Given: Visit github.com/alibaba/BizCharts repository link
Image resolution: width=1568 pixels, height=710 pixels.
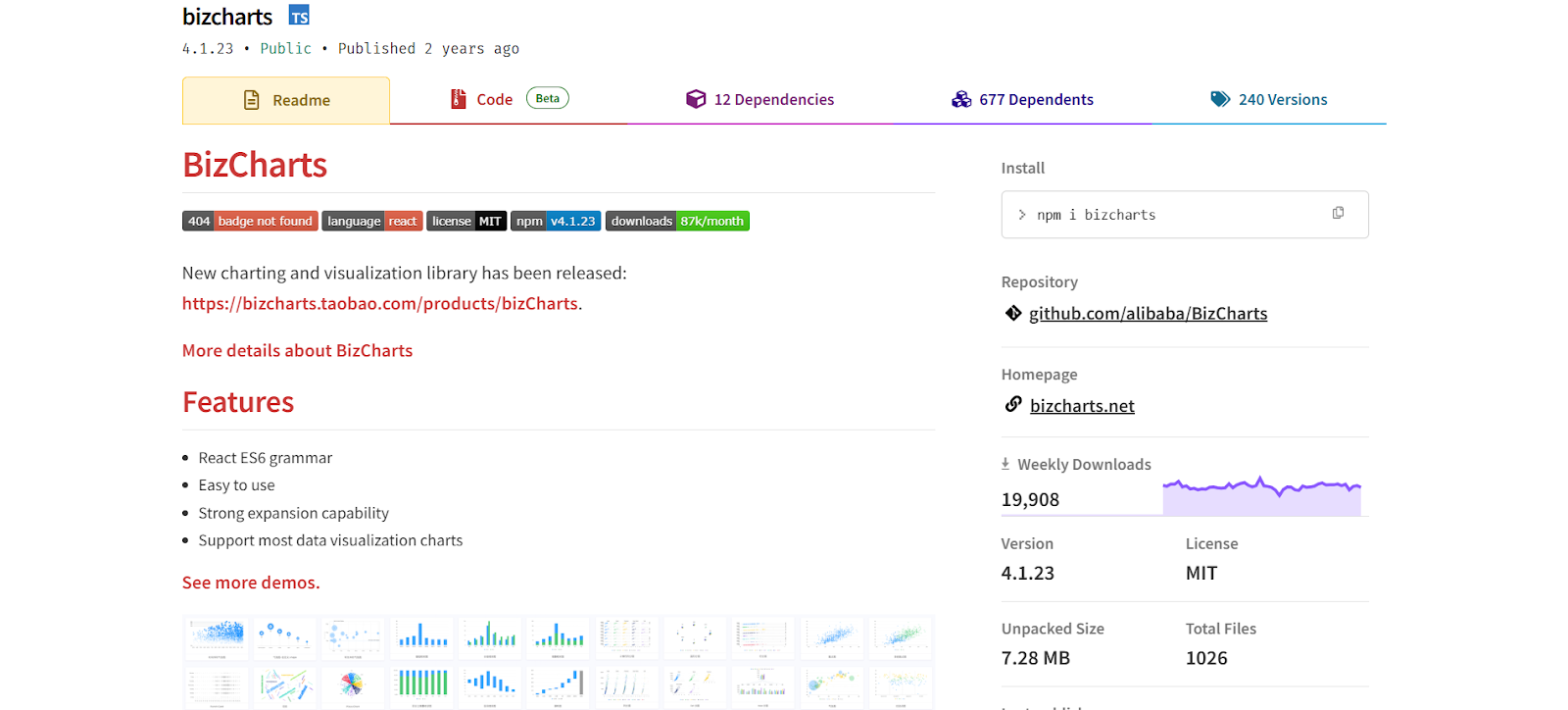Looking at the screenshot, I should click(1148, 314).
